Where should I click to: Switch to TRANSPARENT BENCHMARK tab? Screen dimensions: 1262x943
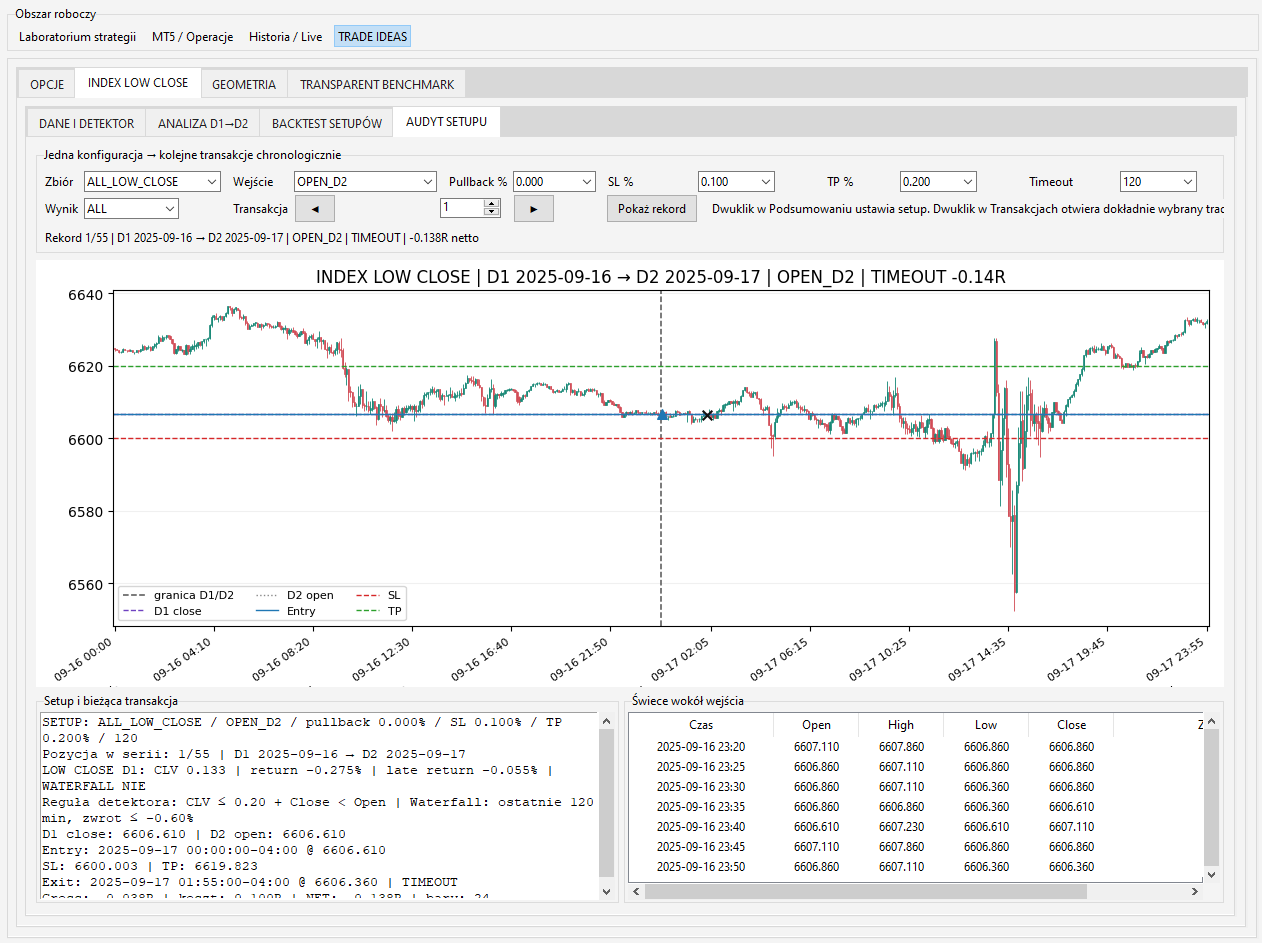pyautogui.click(x=377, y=84)
